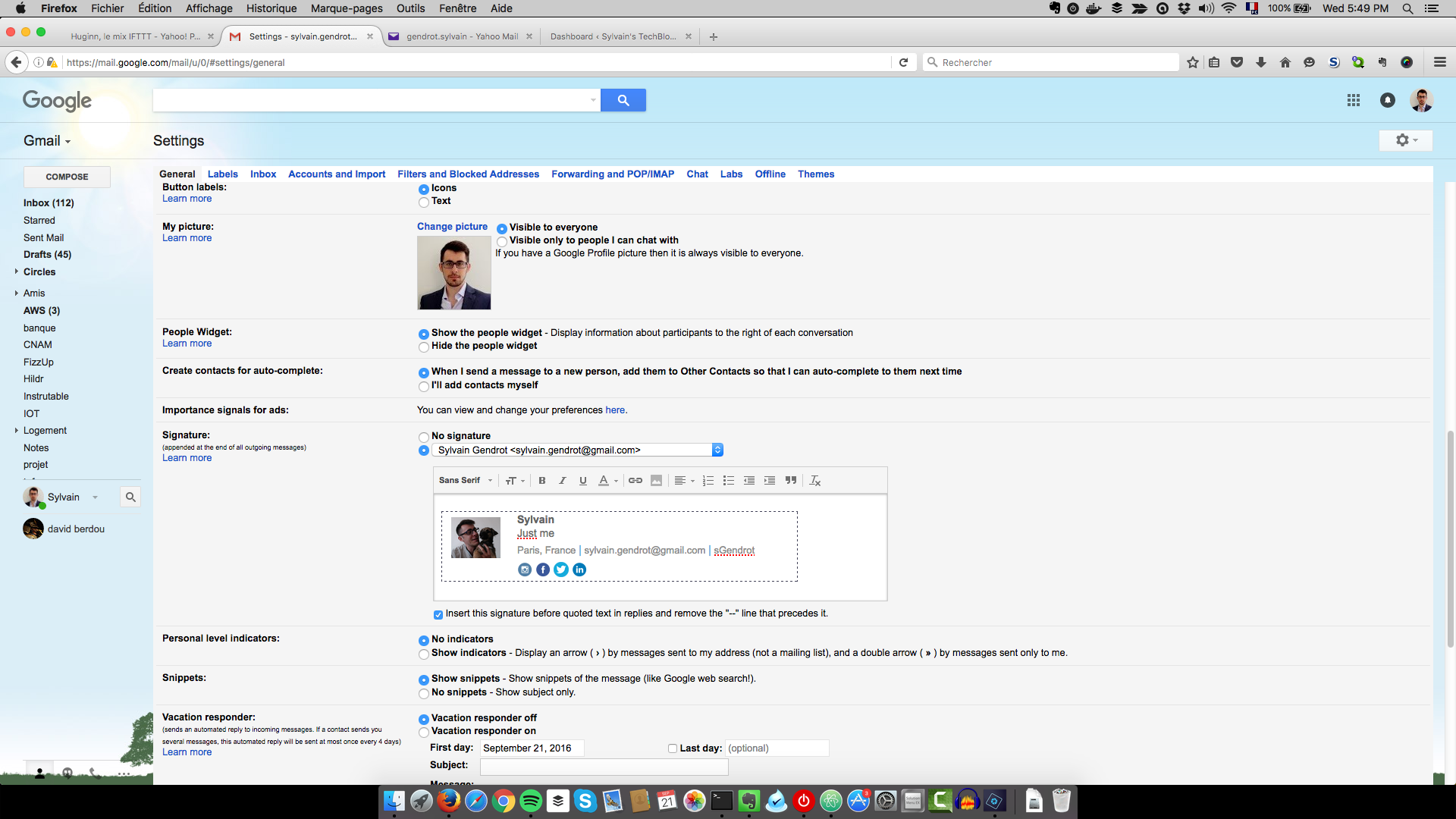Screen dimensions: 1456x819
Task: Open Filters and Blocked Addresses tab
Action: [469, 174]
